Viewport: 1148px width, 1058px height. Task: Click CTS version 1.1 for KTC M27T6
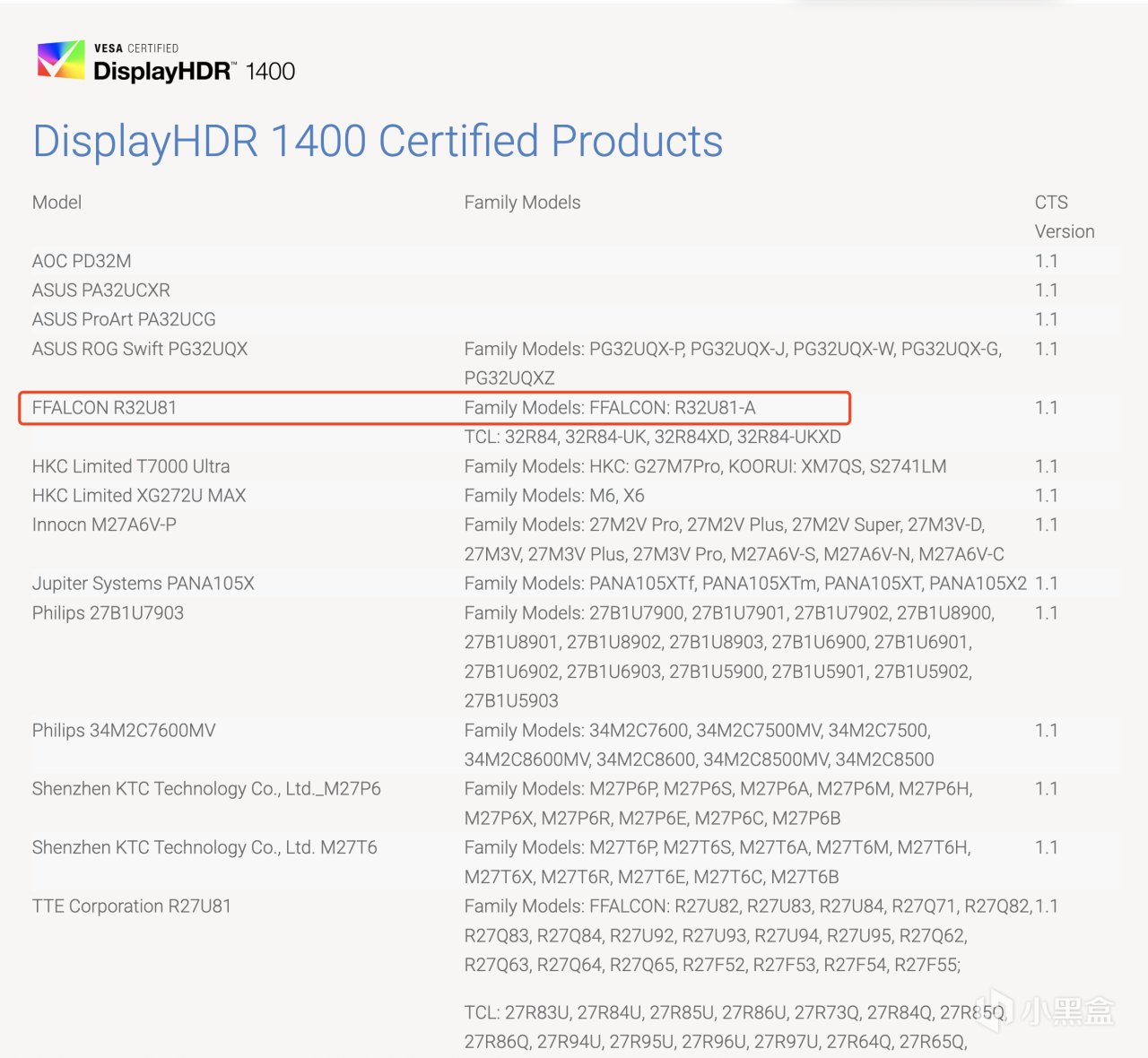point(1046,847)
